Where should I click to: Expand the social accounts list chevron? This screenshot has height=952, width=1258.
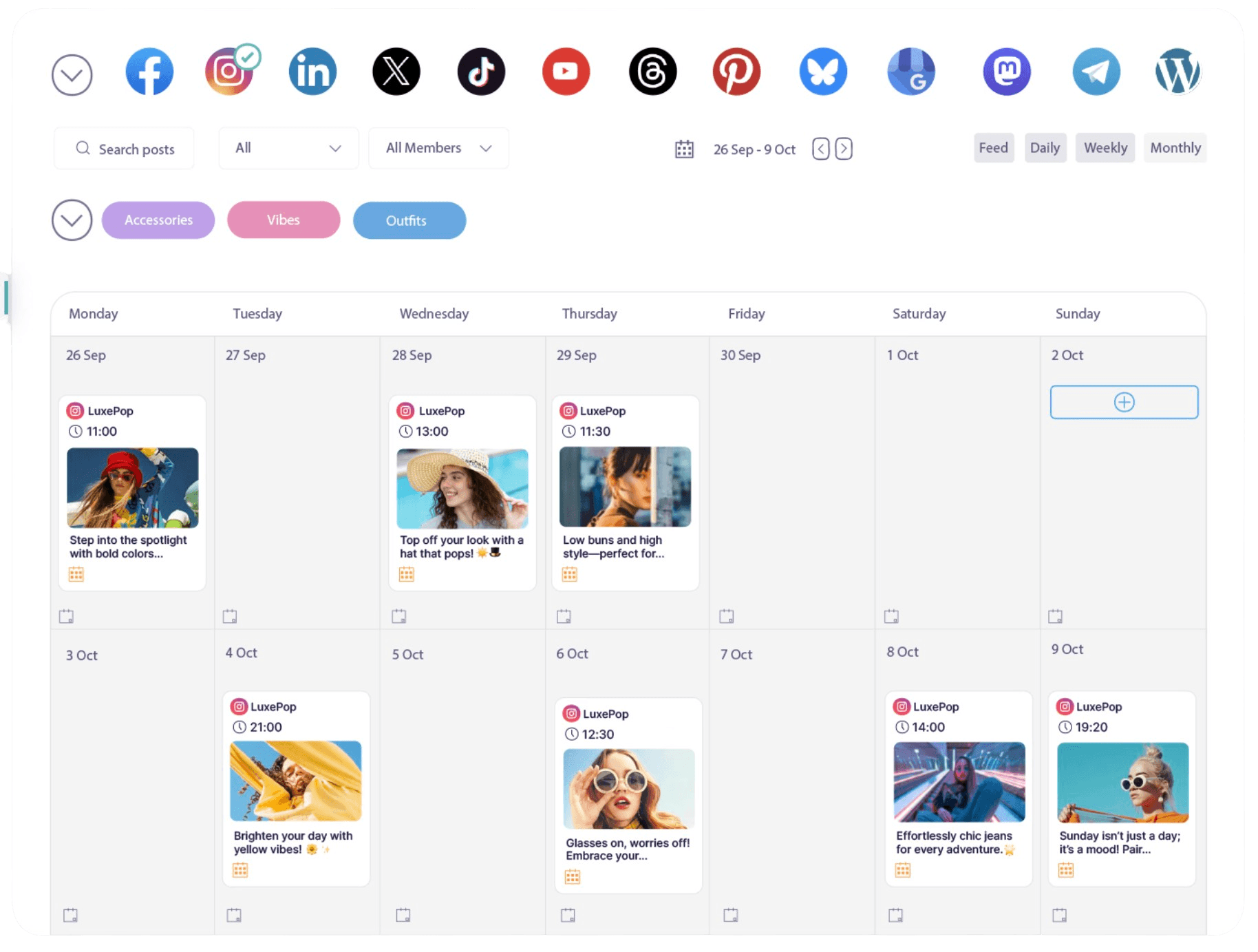coord(72,75)
